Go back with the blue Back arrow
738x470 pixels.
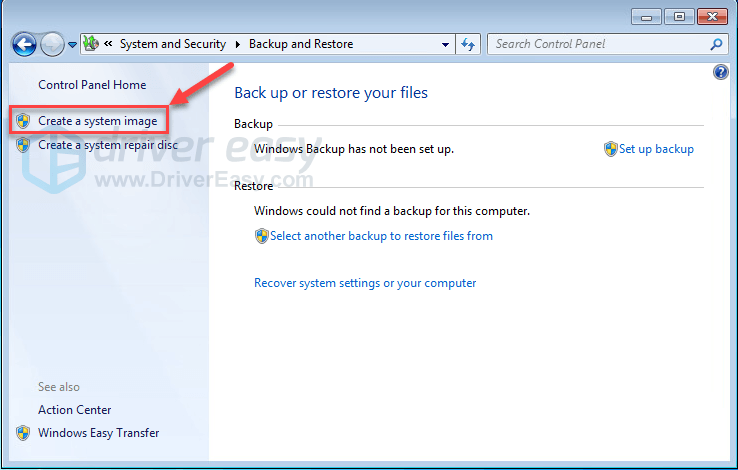click(24, 45)
